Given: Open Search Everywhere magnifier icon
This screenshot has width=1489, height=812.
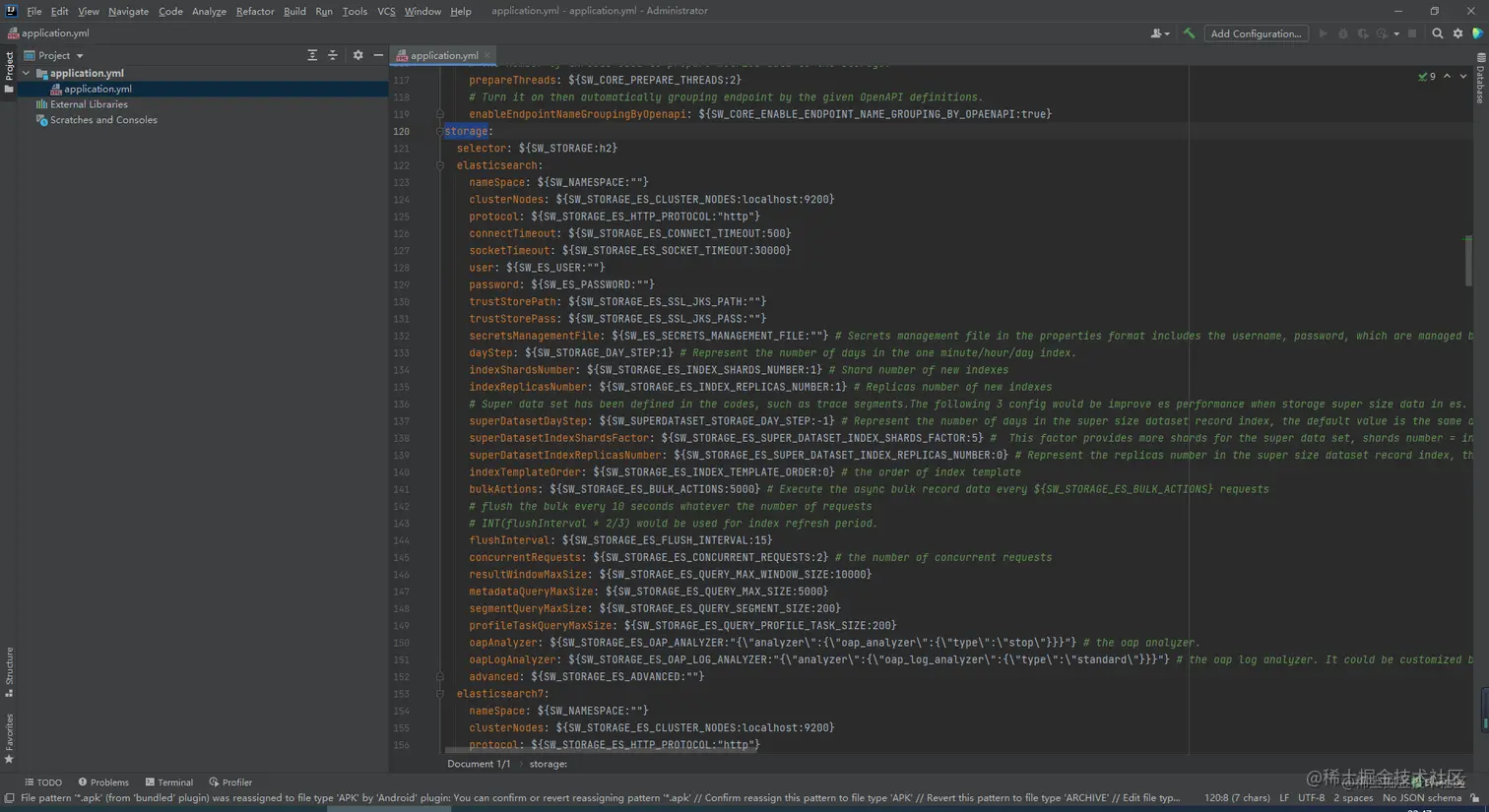Looking at the screenshot, I should click(1437, 33).
